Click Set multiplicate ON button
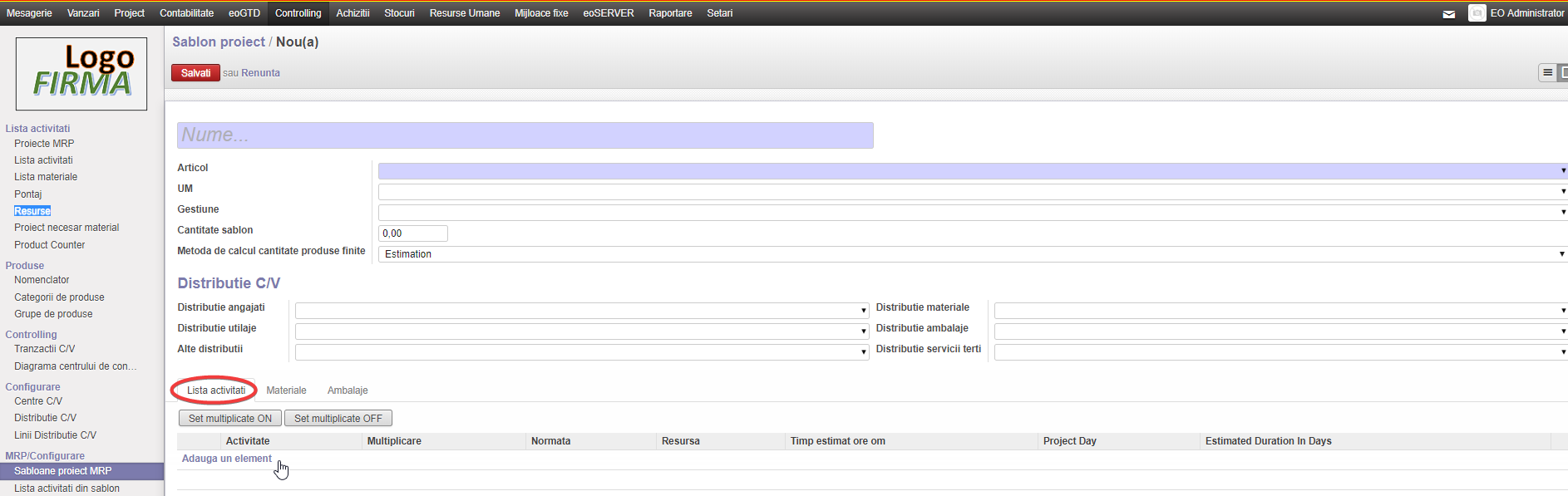 (230, 419)
